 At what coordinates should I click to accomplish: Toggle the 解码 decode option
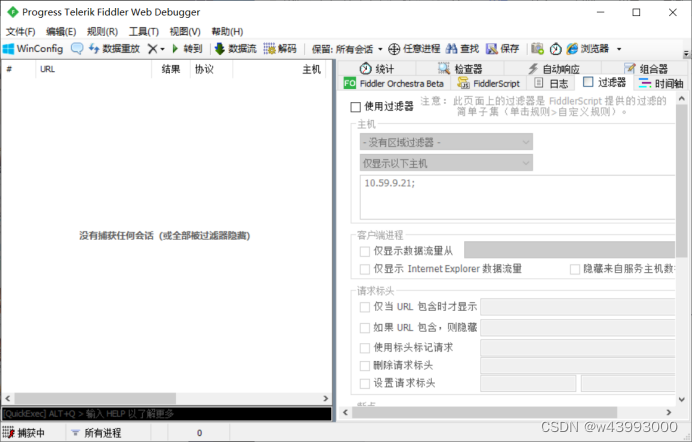(280, 49)
